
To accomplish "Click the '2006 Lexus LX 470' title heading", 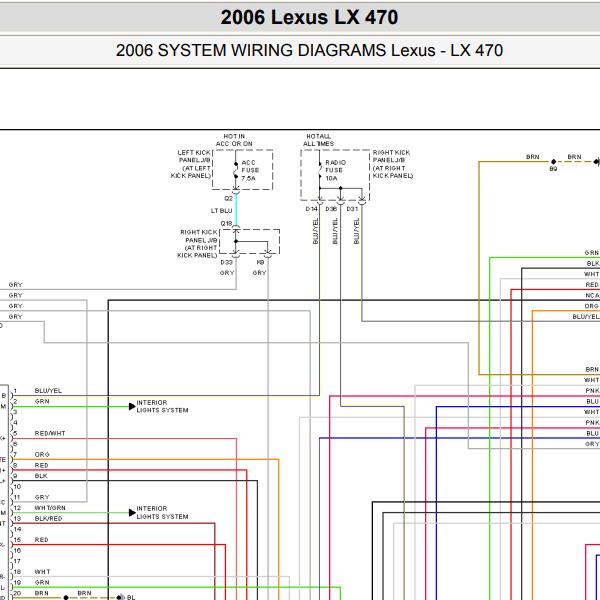I will [x=309, y=17].
